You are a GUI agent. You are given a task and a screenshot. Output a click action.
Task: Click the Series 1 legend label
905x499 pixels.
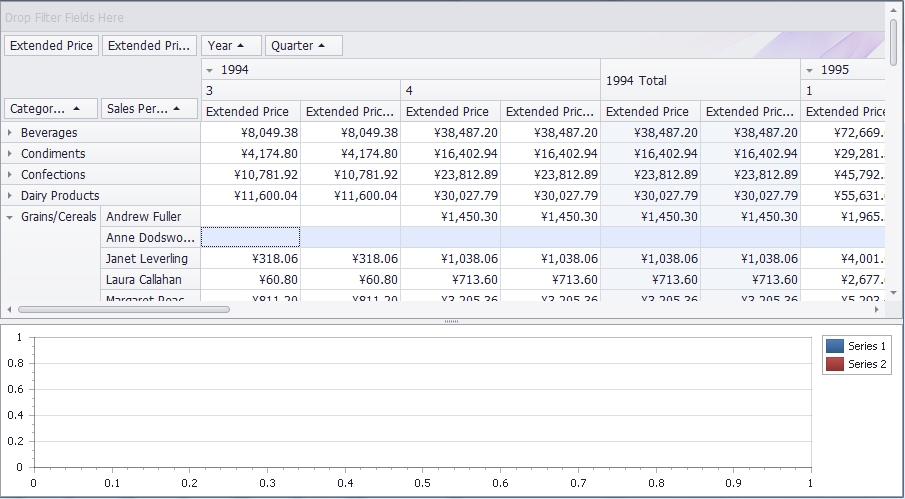point(867,346)
